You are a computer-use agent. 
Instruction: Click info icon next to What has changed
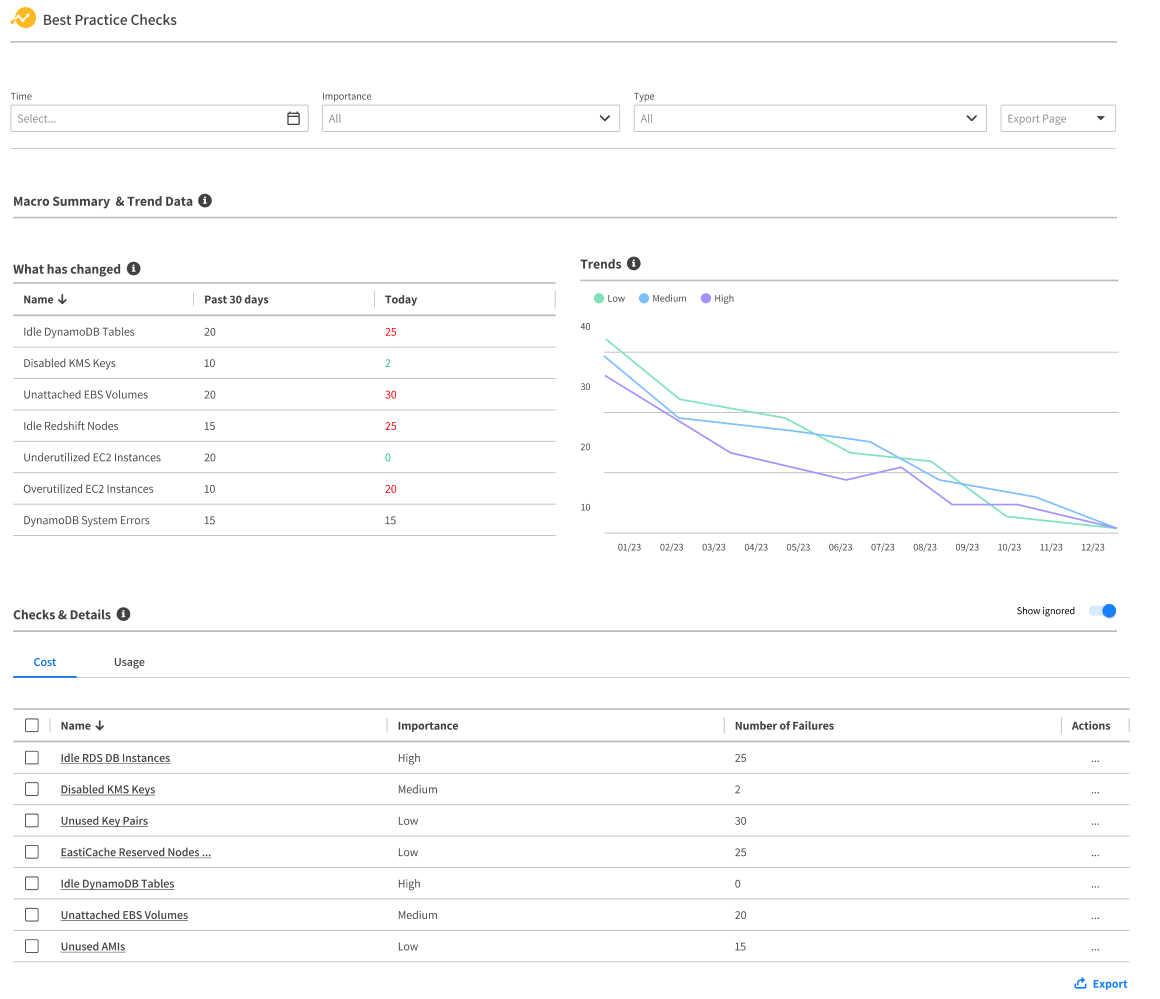coord(133,269)
